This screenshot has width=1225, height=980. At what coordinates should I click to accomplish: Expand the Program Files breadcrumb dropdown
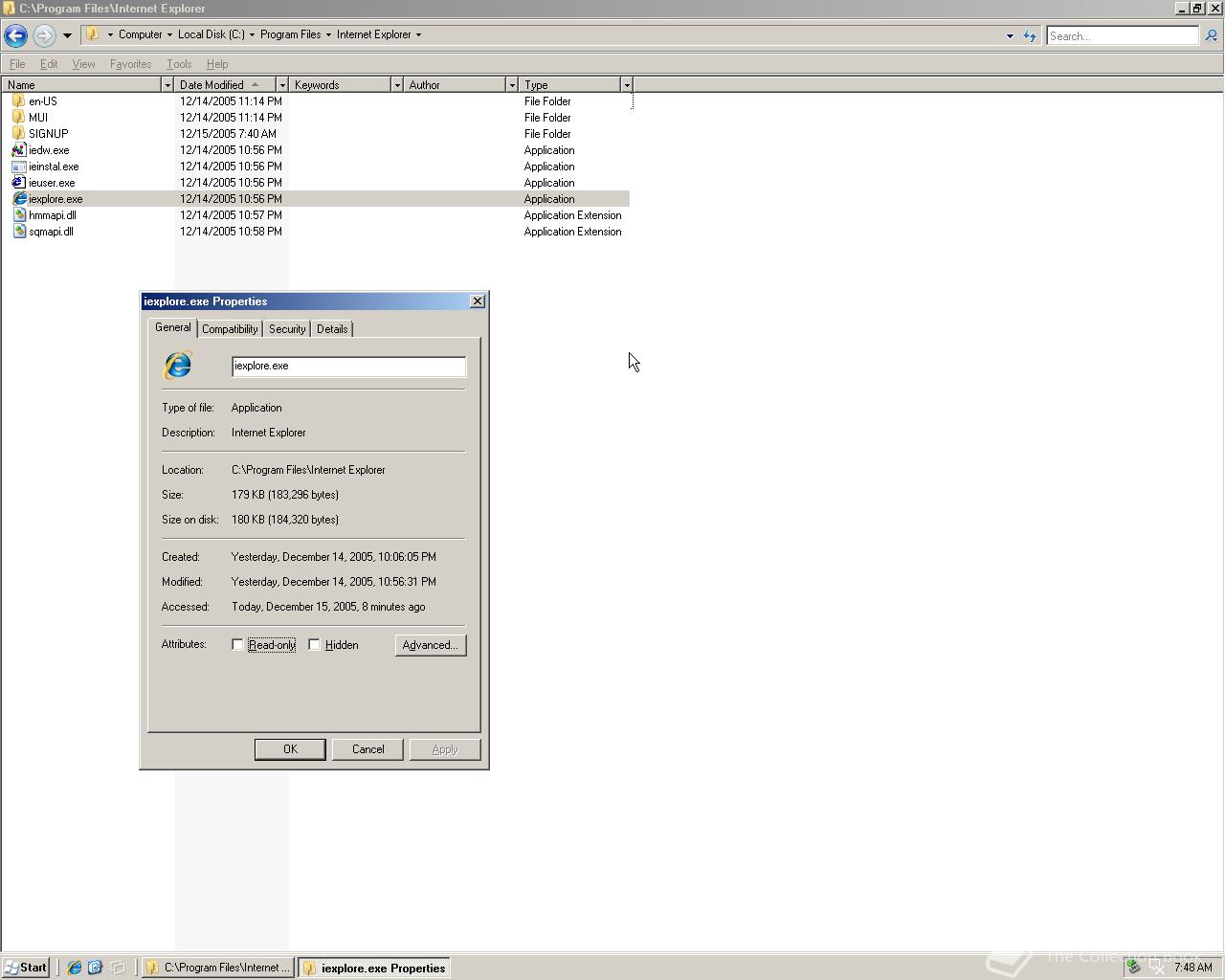click(328, 34)
